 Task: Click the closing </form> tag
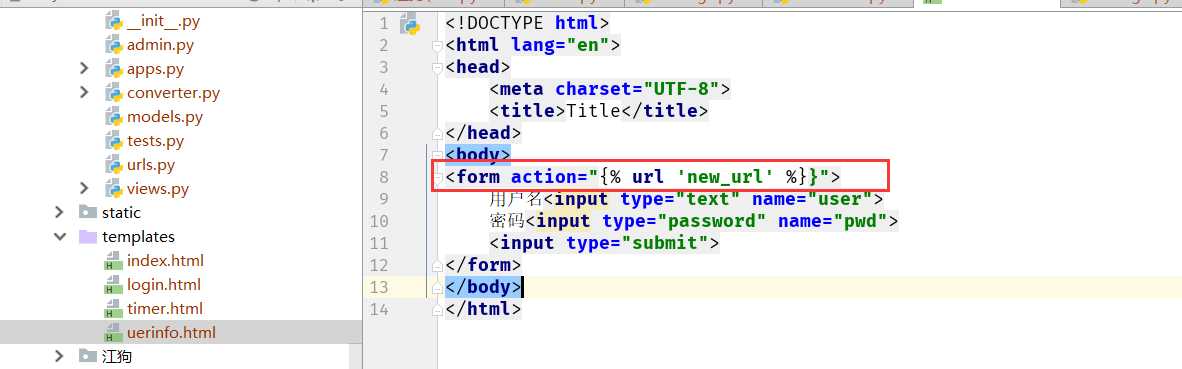[x=483, y=266]
